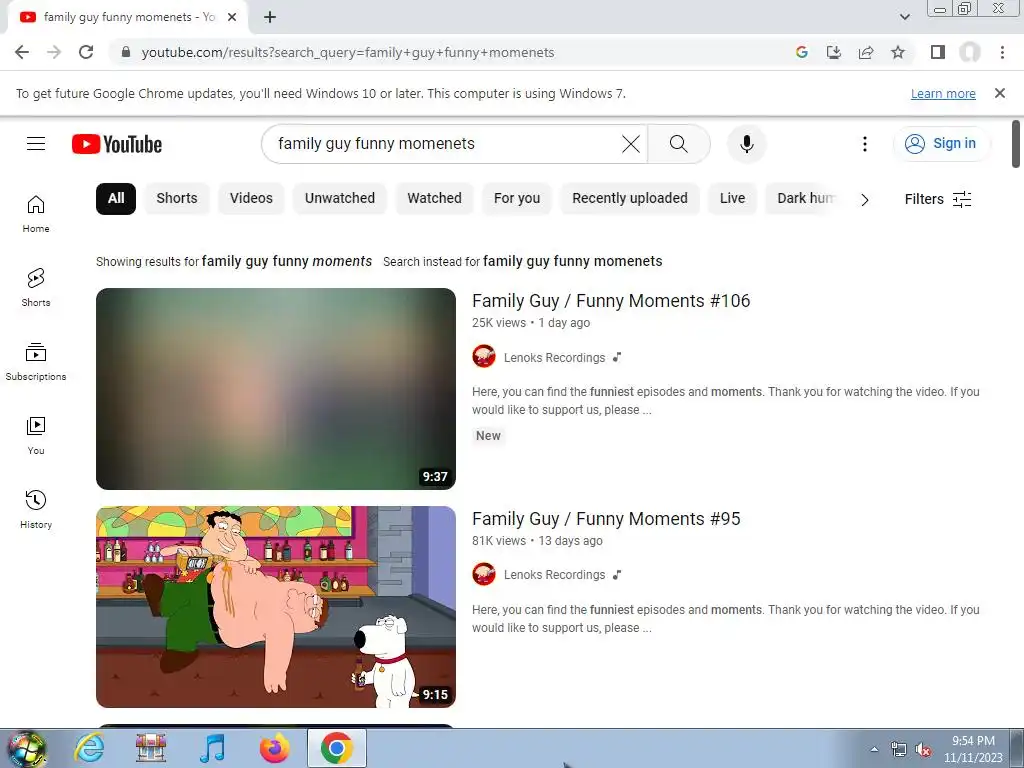Open the Windows Start button

coord(26,748)
